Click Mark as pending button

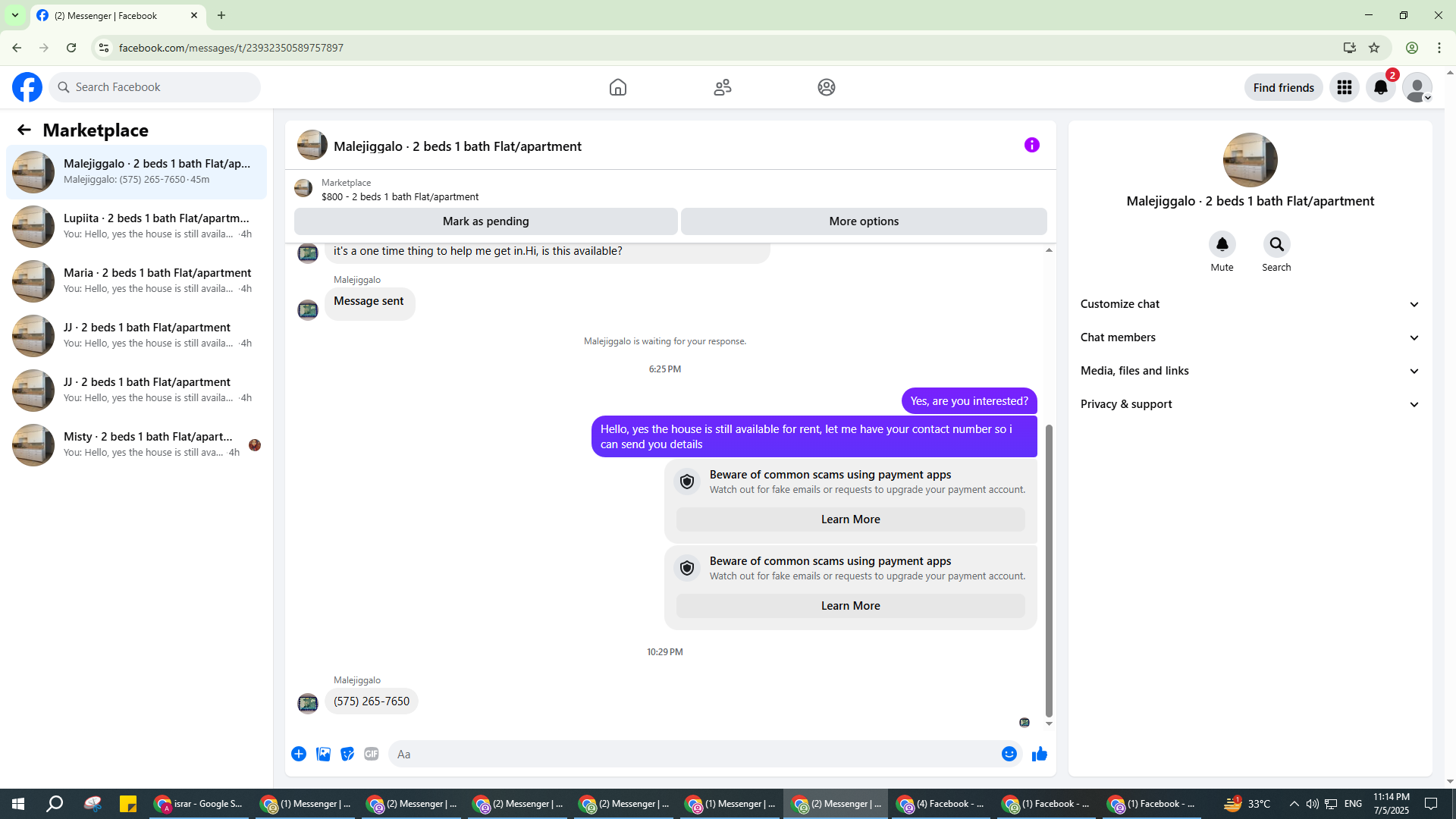click(485, 221)
